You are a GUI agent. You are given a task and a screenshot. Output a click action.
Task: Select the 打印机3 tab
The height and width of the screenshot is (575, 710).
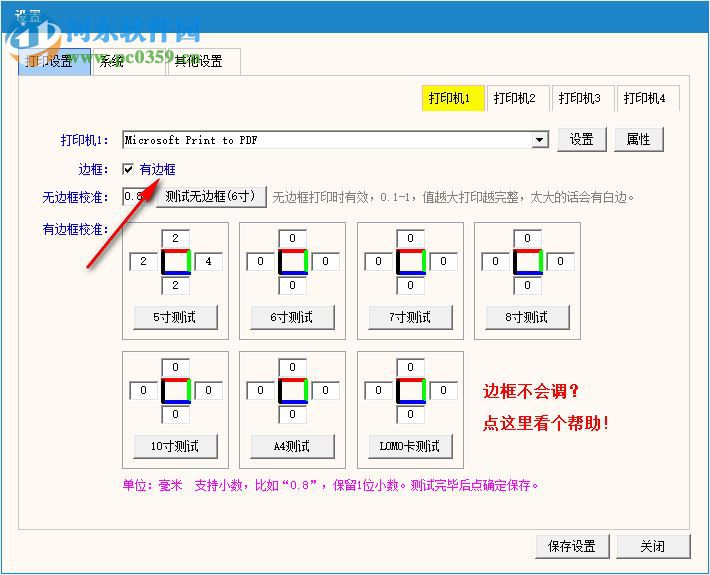[x=583, y=98]
